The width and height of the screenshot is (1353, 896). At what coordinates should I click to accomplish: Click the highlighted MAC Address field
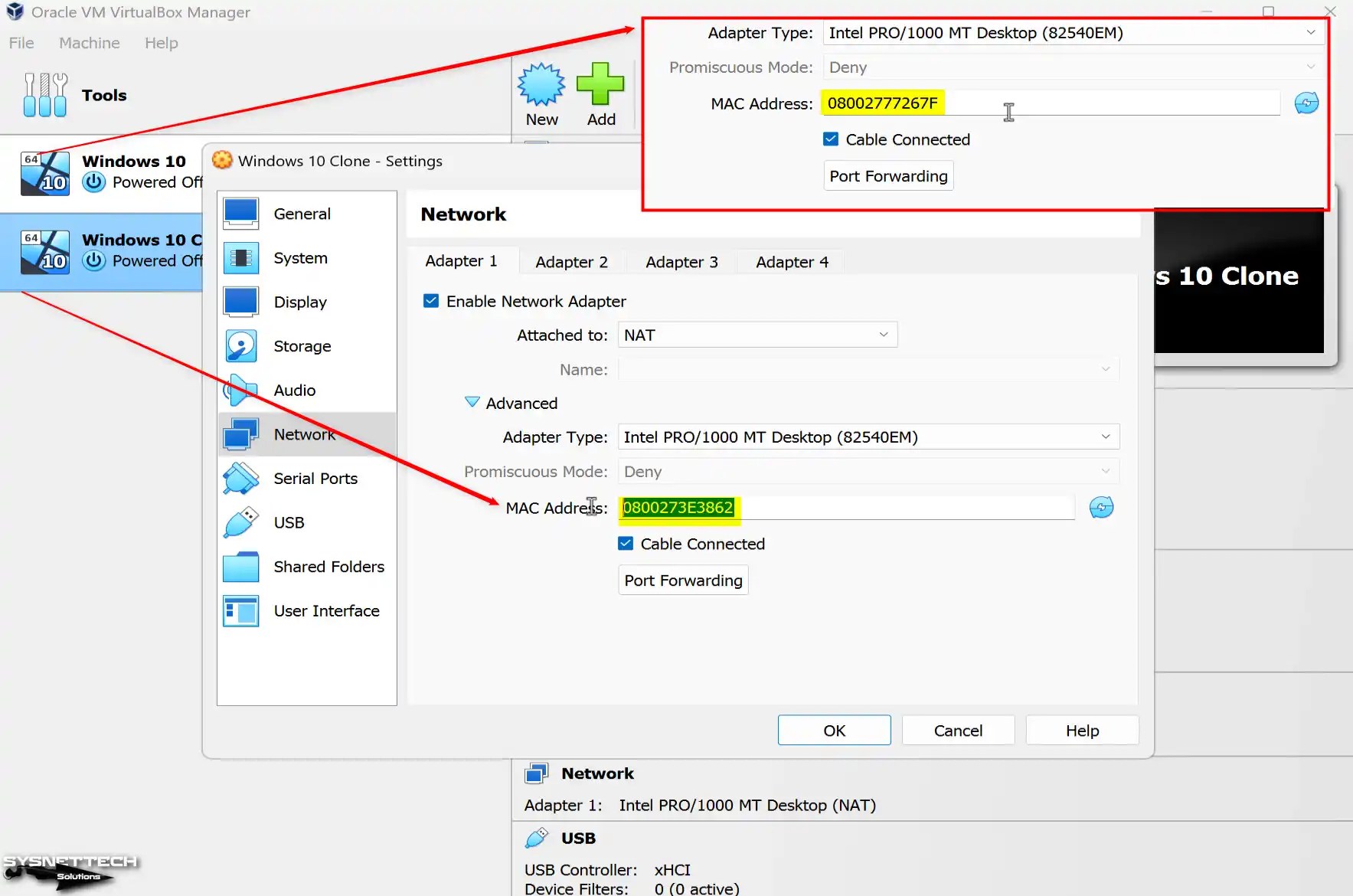tap(677, 507)
